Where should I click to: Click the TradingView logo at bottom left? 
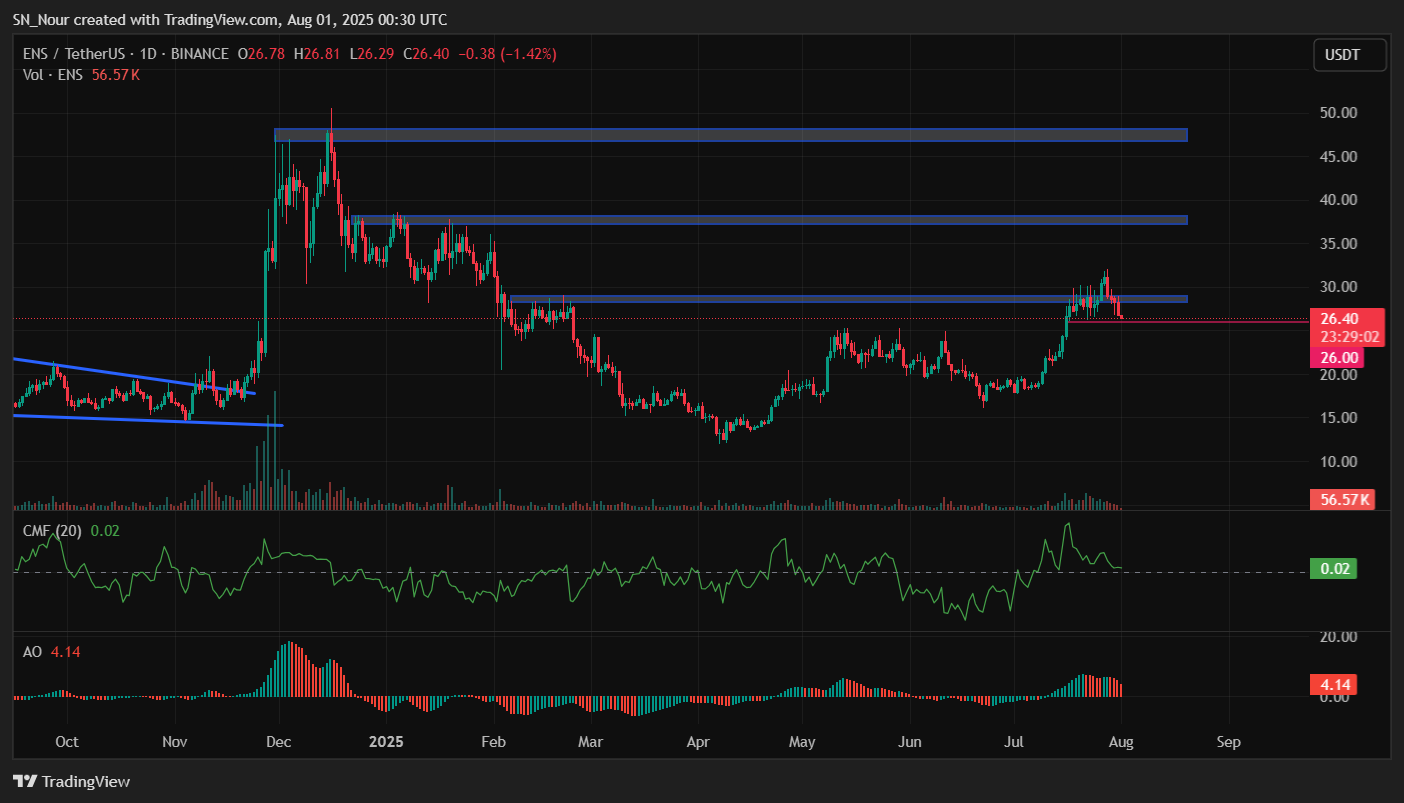(71, 781)
